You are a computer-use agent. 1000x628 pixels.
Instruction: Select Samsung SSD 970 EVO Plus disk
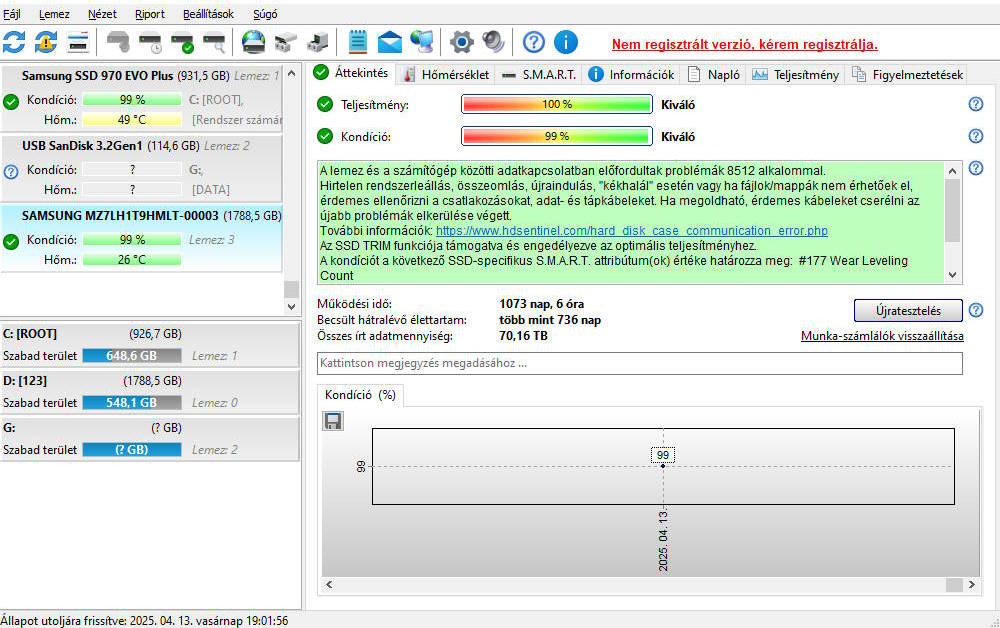tap(142, 98)
